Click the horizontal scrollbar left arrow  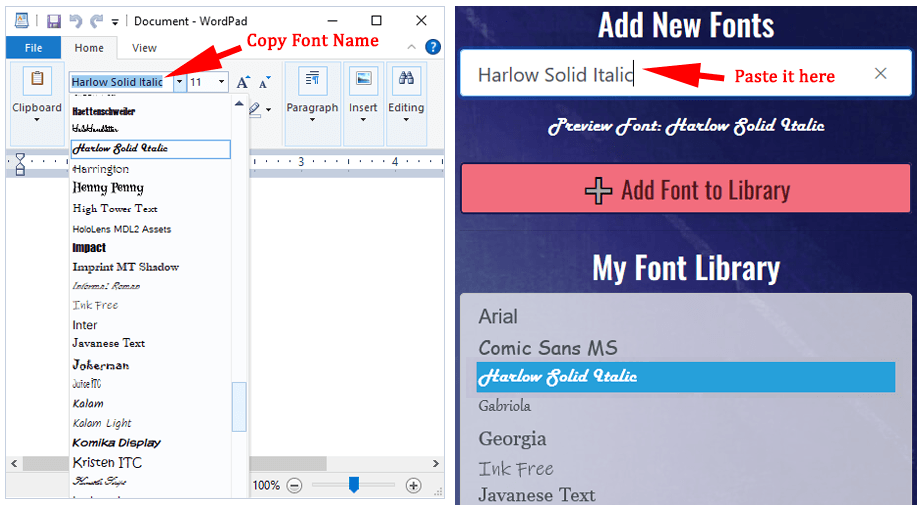coord(15,464)
